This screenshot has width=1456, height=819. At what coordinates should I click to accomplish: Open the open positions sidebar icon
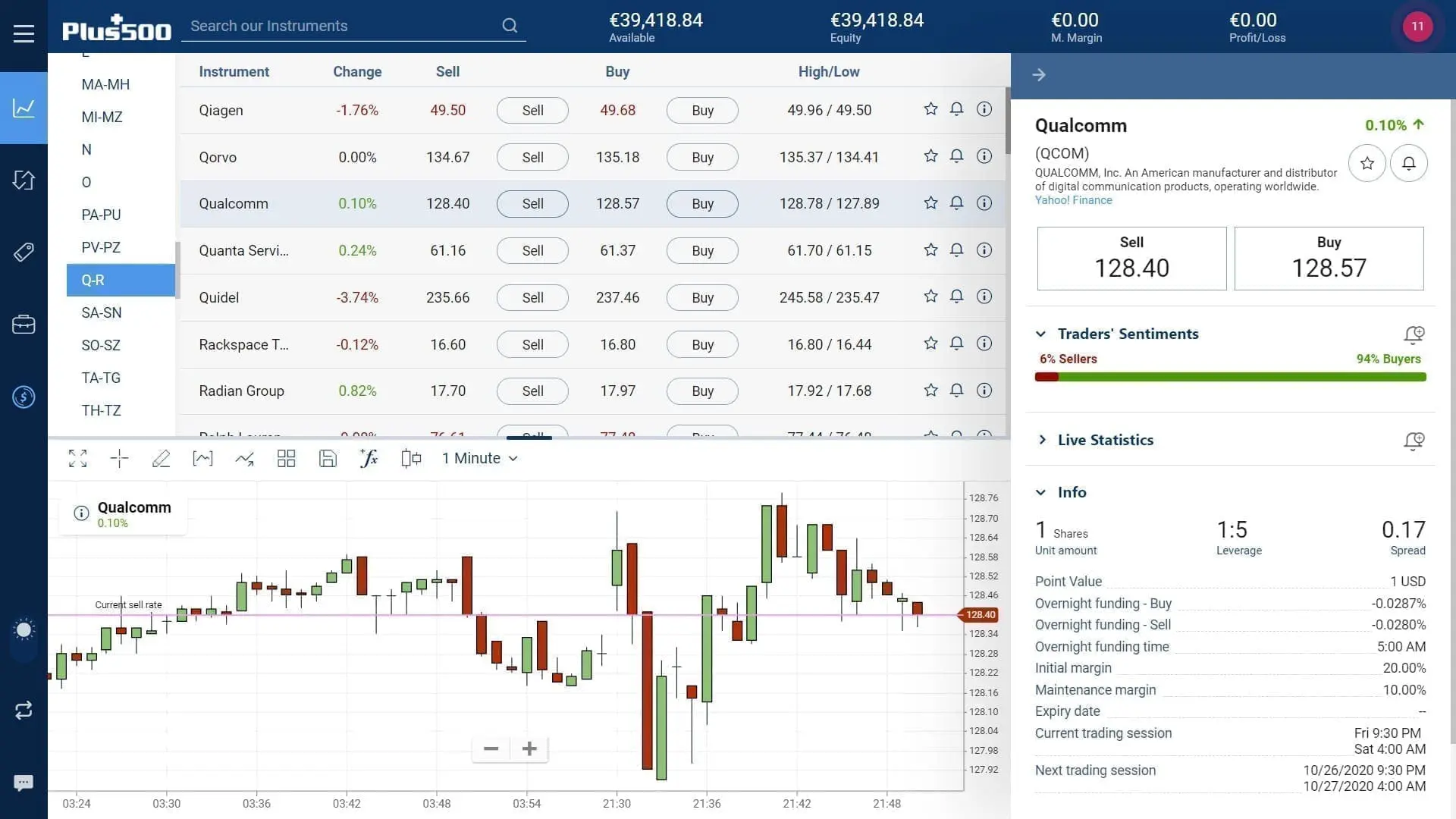[24, 180]
